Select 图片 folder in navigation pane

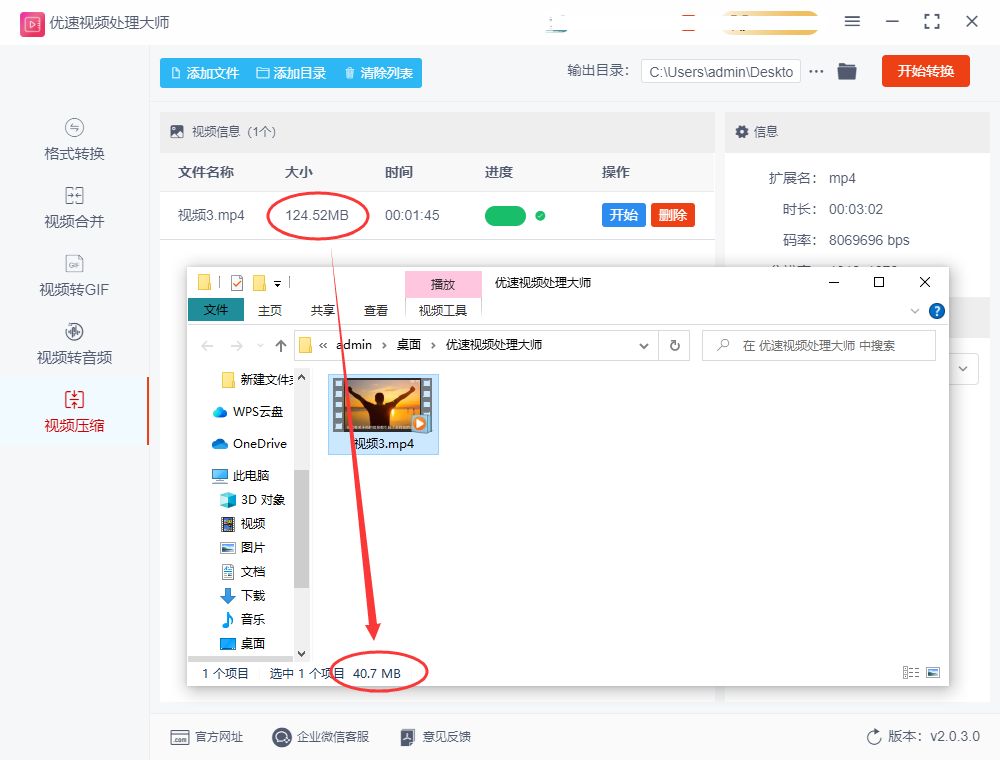point(243,548)
